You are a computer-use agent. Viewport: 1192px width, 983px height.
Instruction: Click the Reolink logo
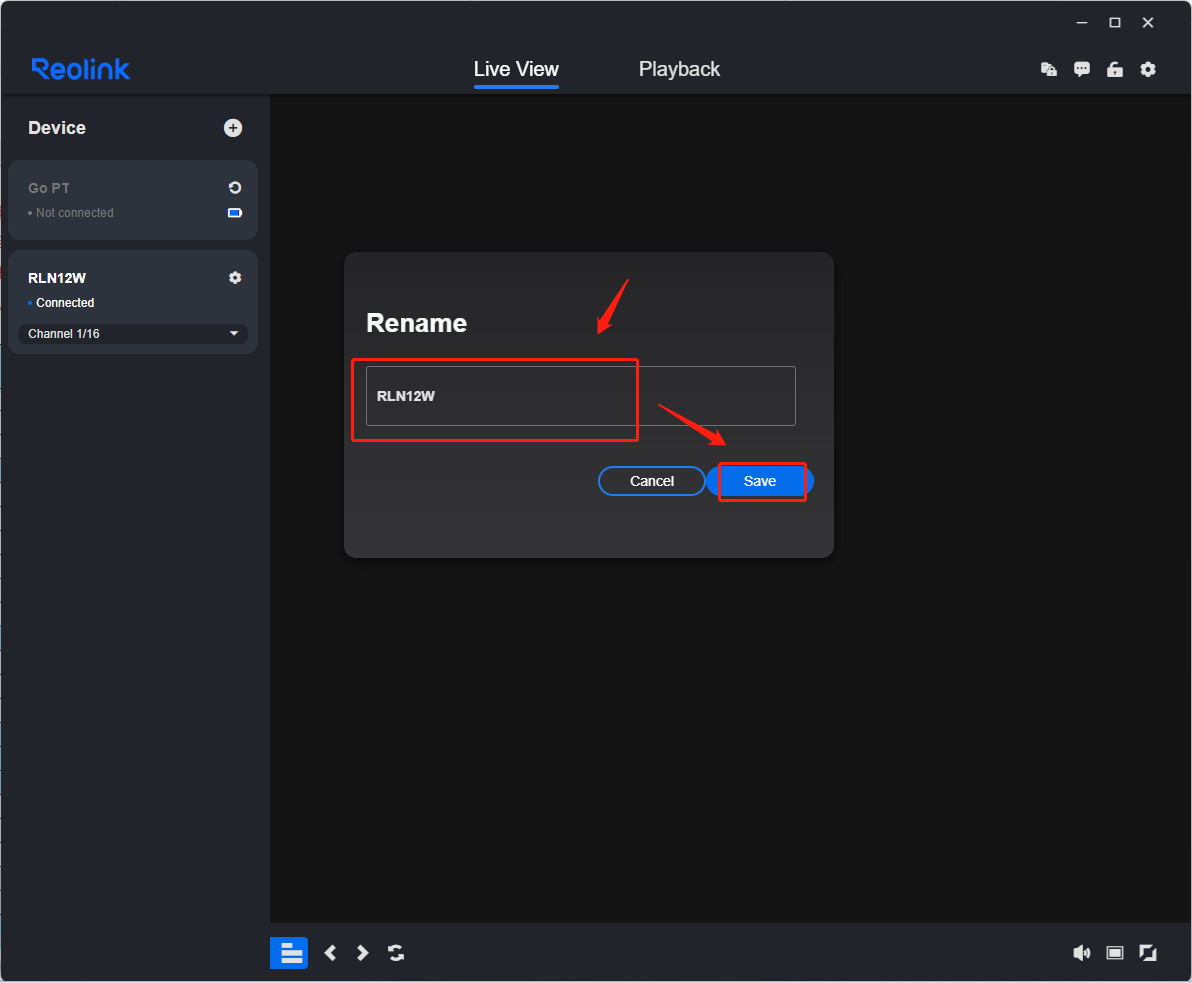click(81, 69)
